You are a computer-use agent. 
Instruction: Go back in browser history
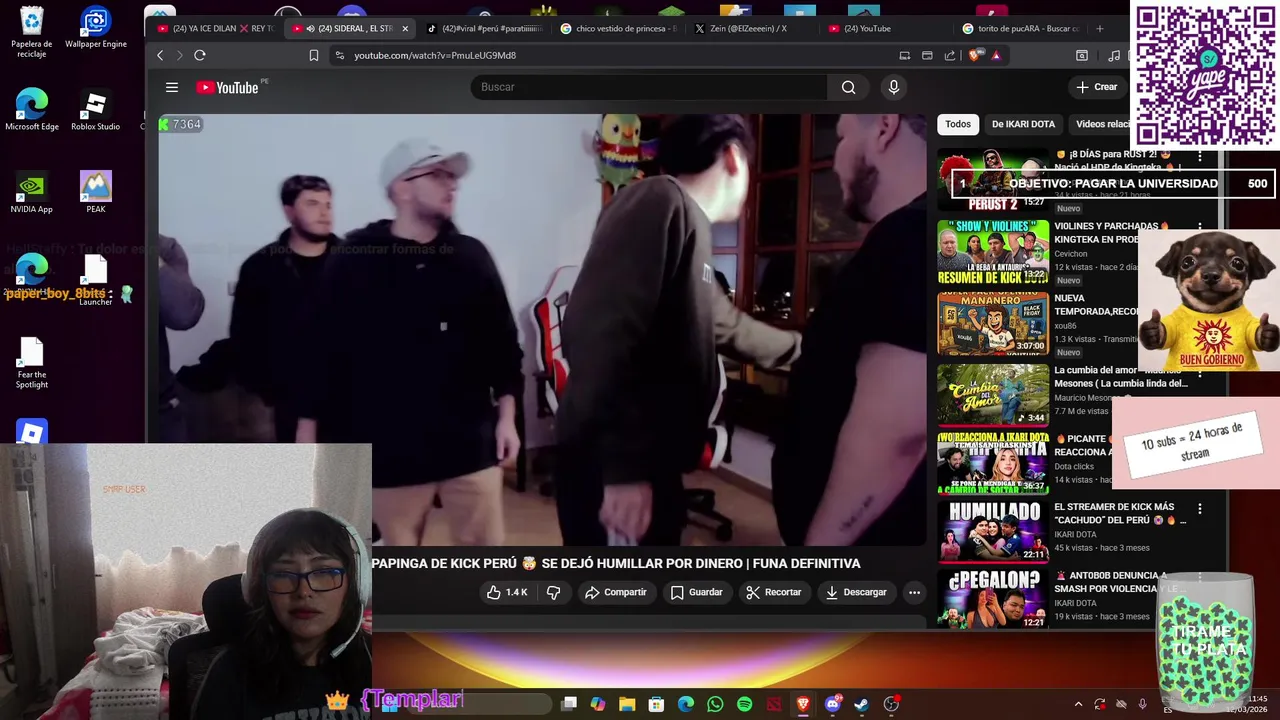point(160,55)
